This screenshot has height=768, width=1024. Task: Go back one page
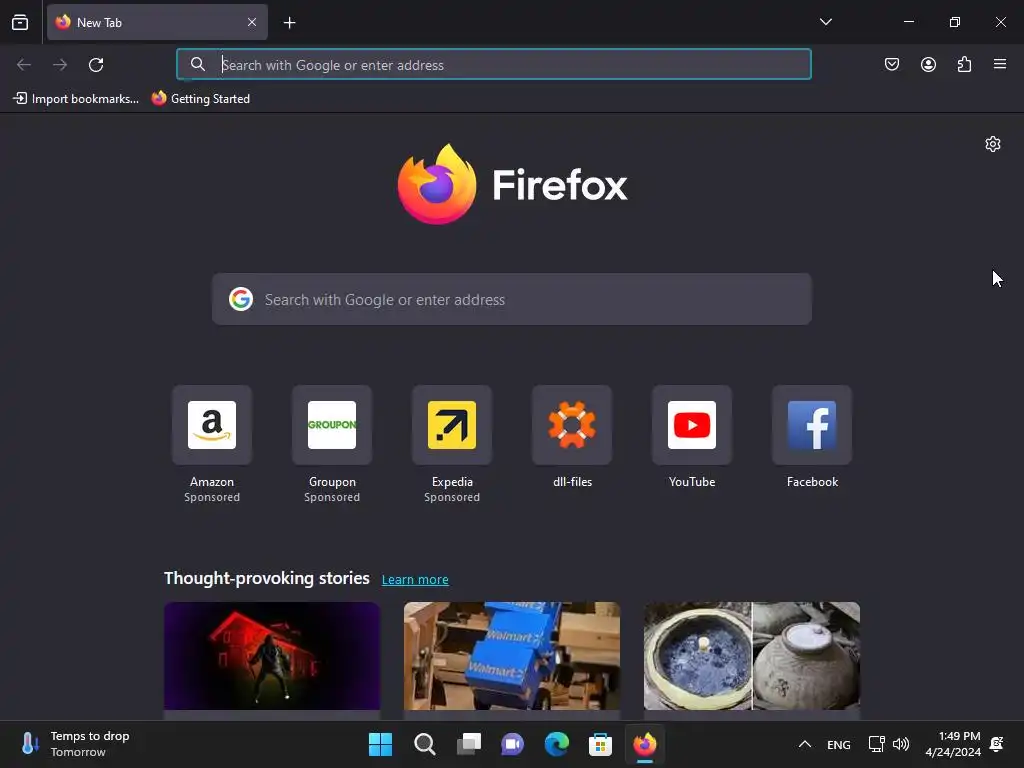[24, 65]
